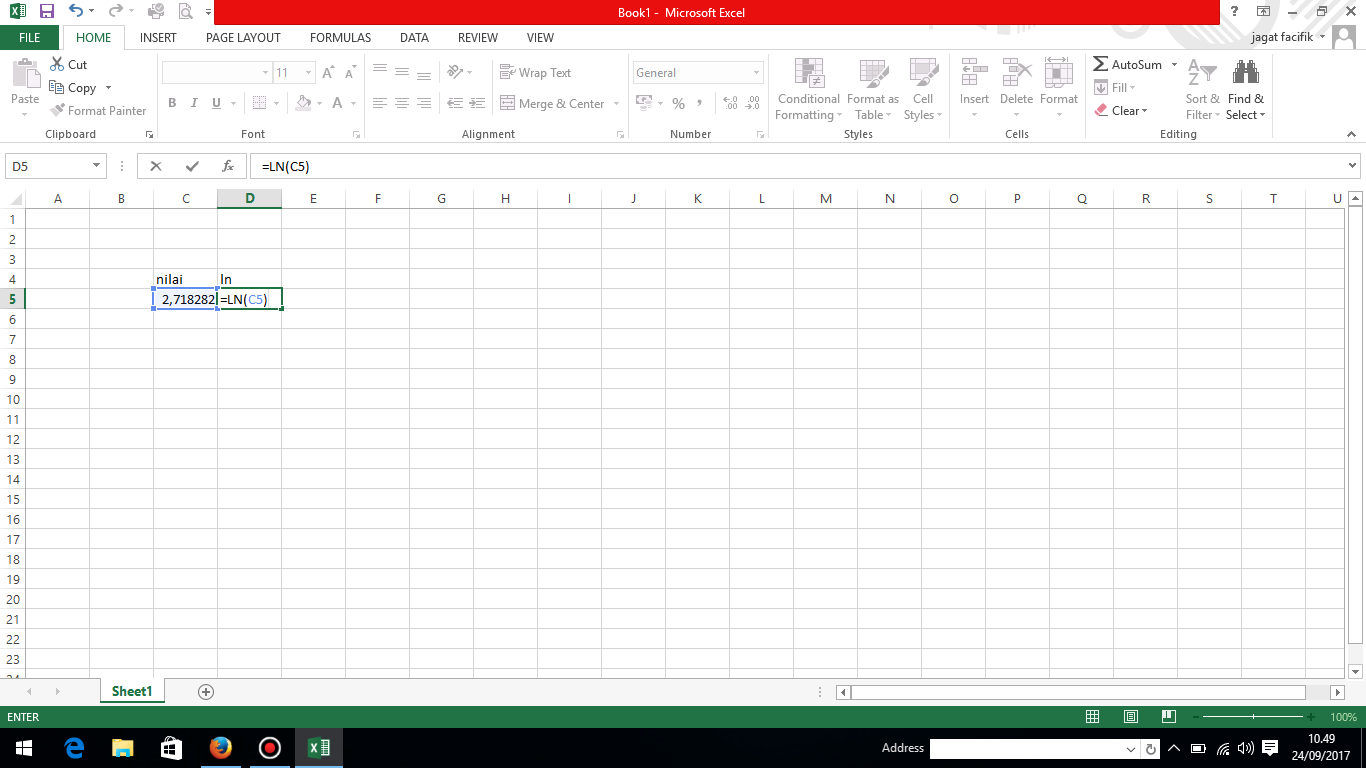Expand the formula bar chevron
This screenshot has height=768, width=1366.
[1353, 166]
